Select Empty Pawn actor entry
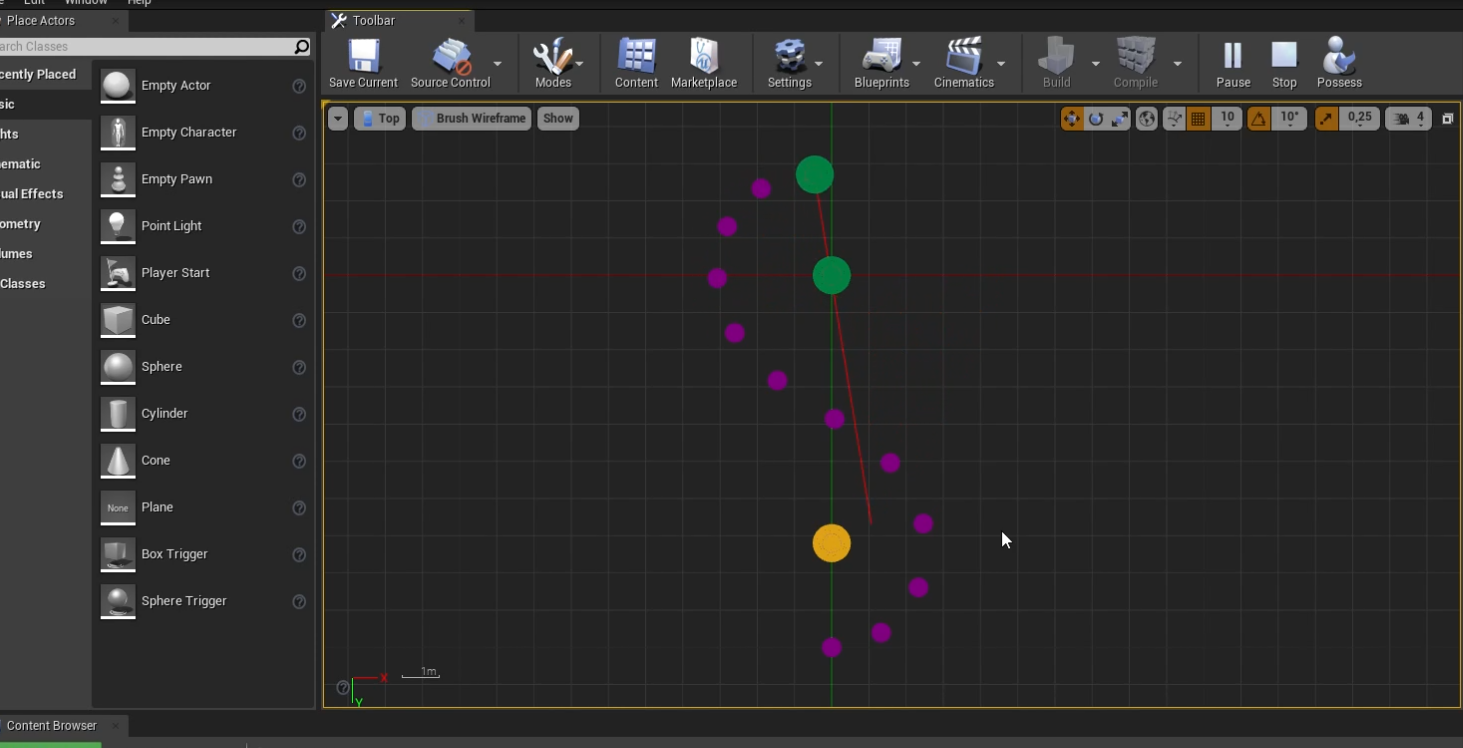This screenshot has width=1463, height=748. (203, 180)
